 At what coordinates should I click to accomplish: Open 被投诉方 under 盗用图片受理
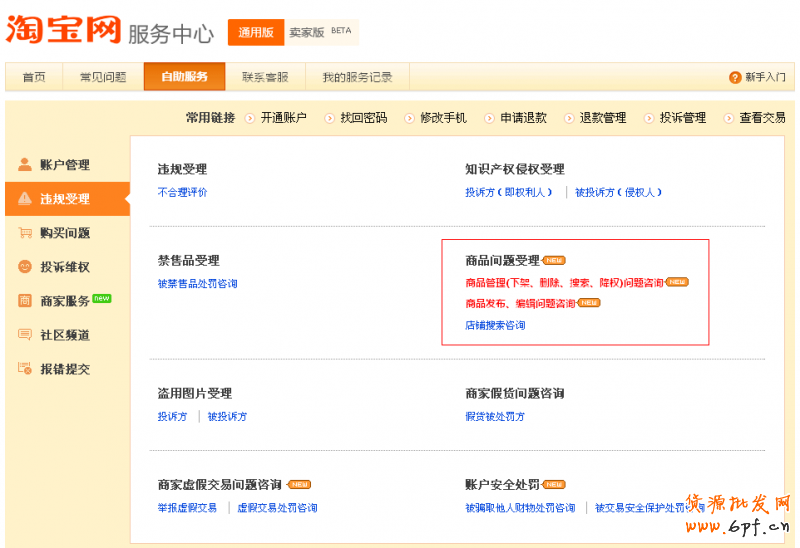point(227,416)
